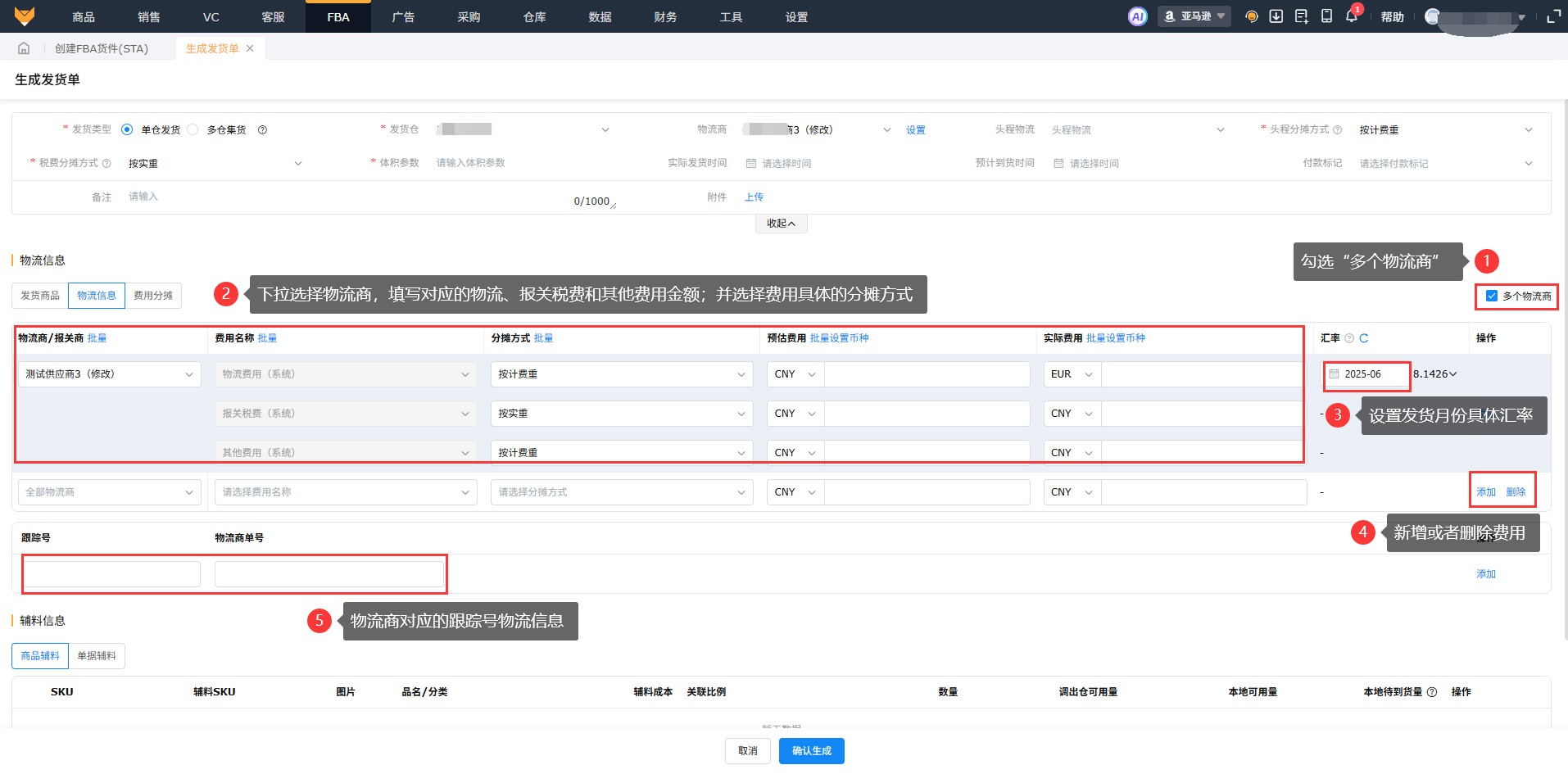This screenshot has height=774, width=1568.
Task: Click the 确认生成 button
Action: pyautogui.click(x=811, y=751)
